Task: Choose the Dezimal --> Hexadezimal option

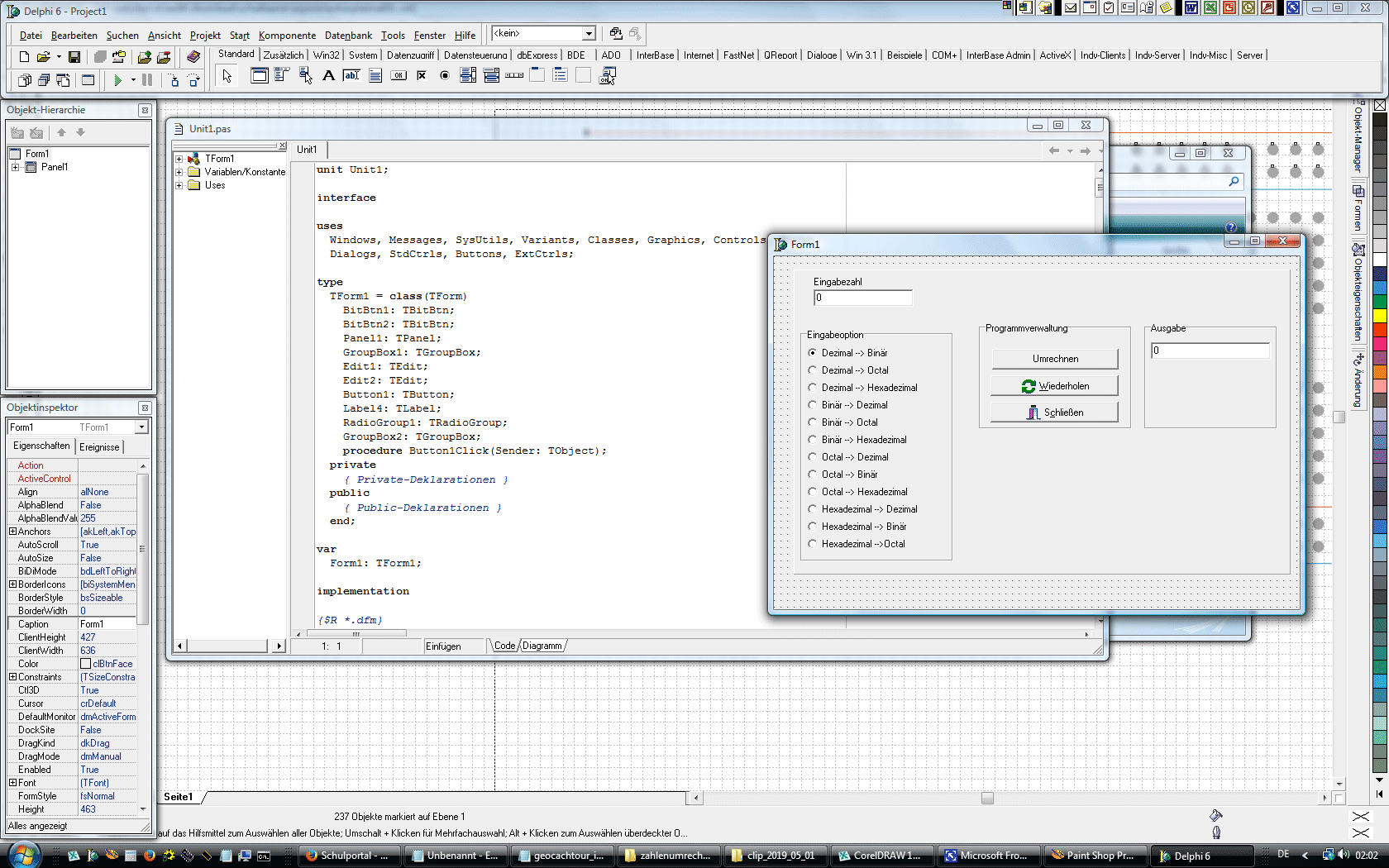Action: tap(862, 388)
